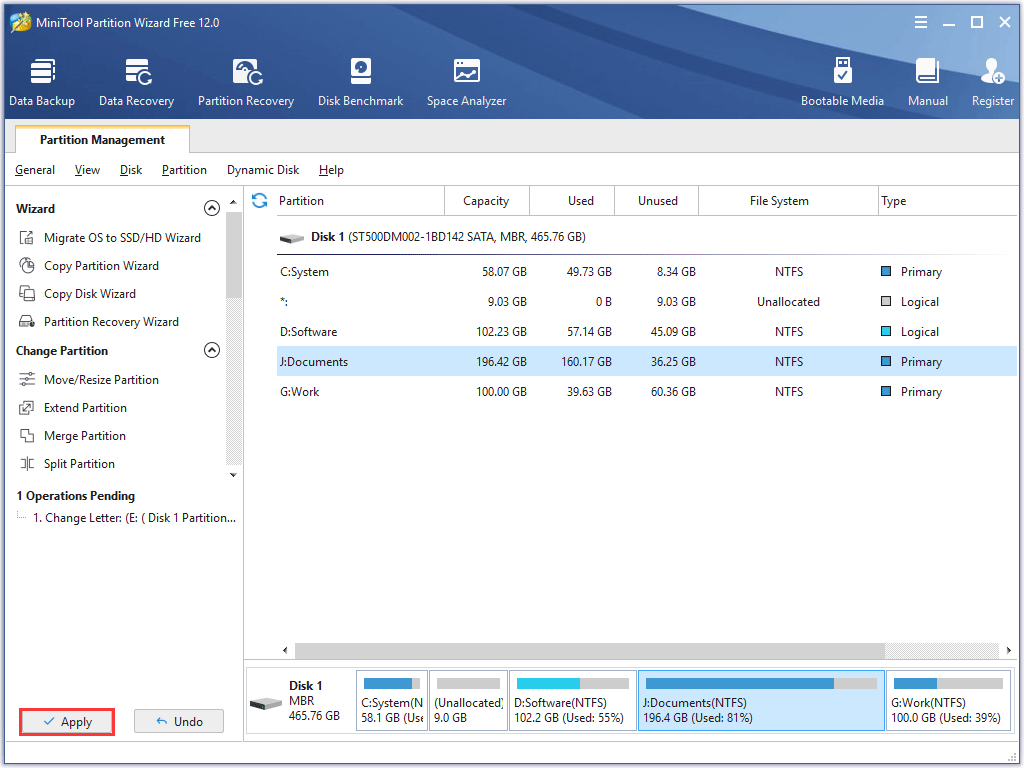
Task: Sort by Used column header
Action: point(572,200)
